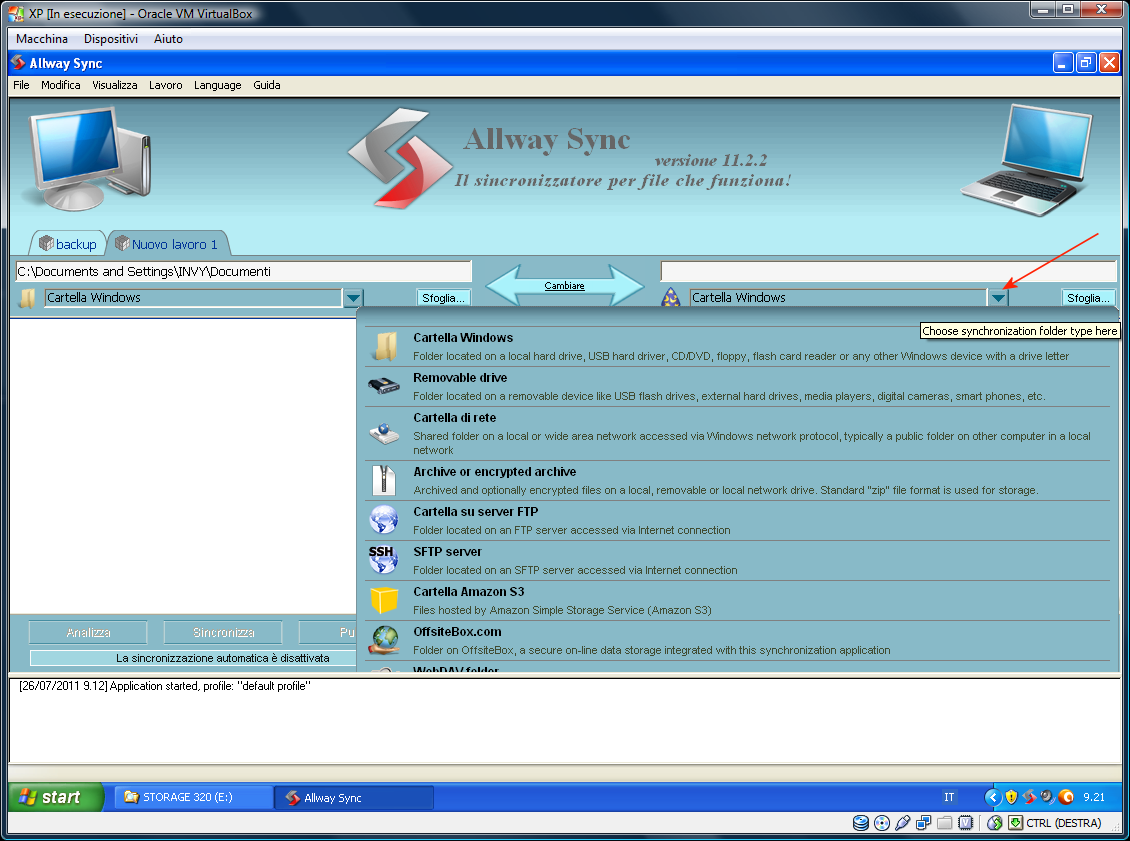Open the Lavoro menu
1130x841 pixels.
pyautogui.click(x=166, y=85)
